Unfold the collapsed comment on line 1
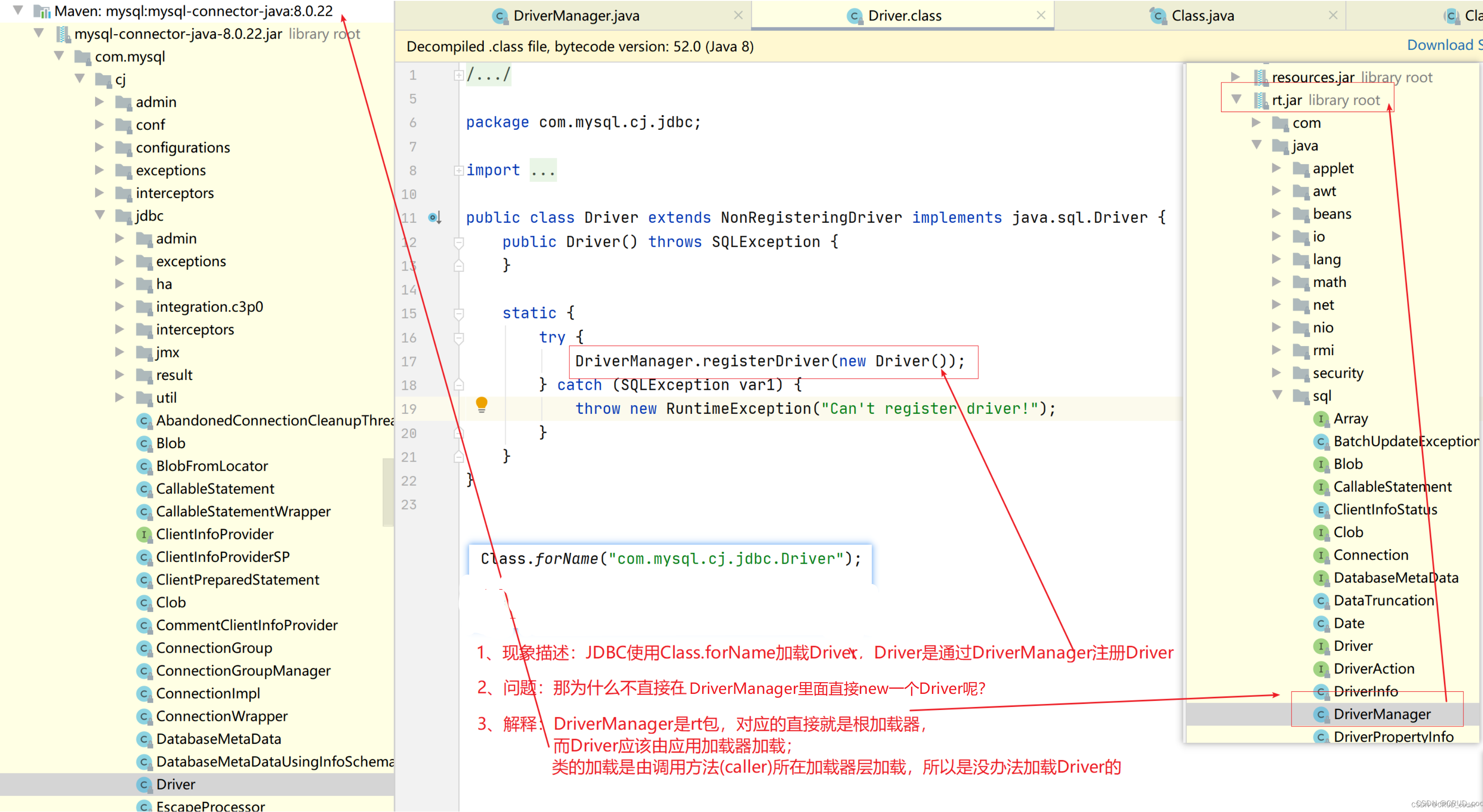The height and width of the screenshot is (812, 1483). 459,76
